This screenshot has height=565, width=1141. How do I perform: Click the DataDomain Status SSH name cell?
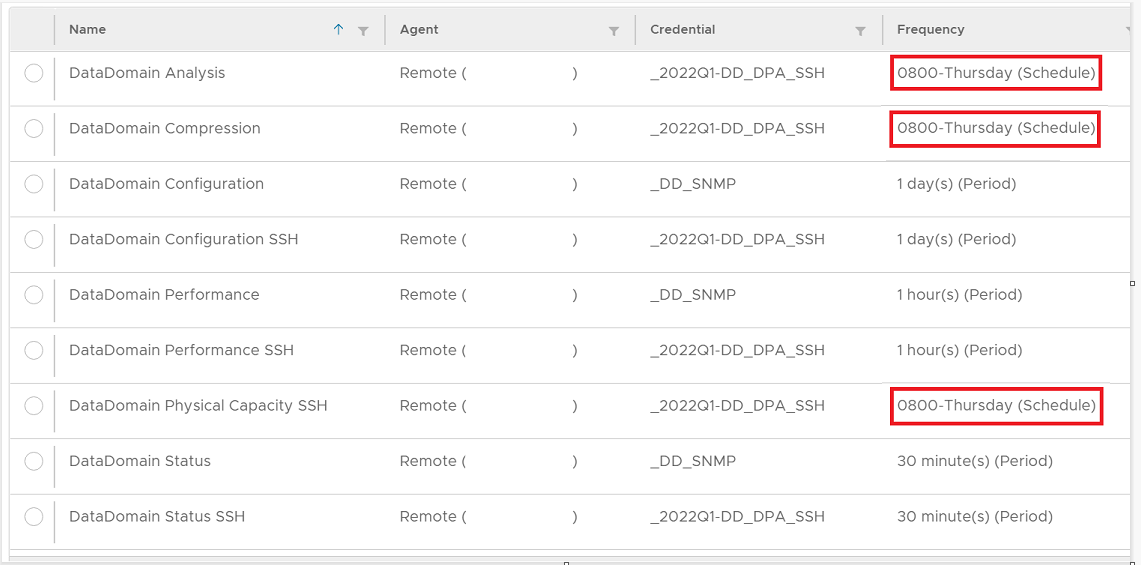pyautogui.click(x=156, y=517)
